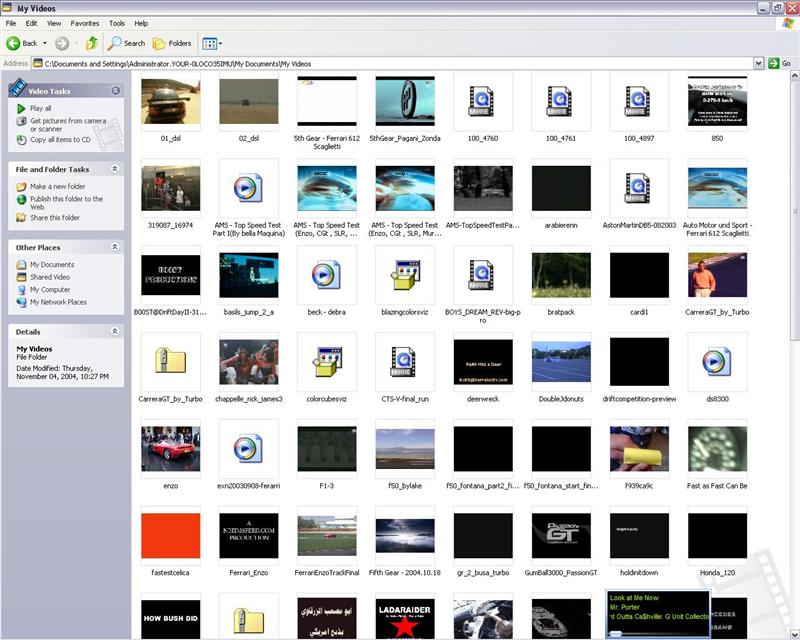Open the Views dropdown button
Screen dimensions: 800x640
(212, 43)
